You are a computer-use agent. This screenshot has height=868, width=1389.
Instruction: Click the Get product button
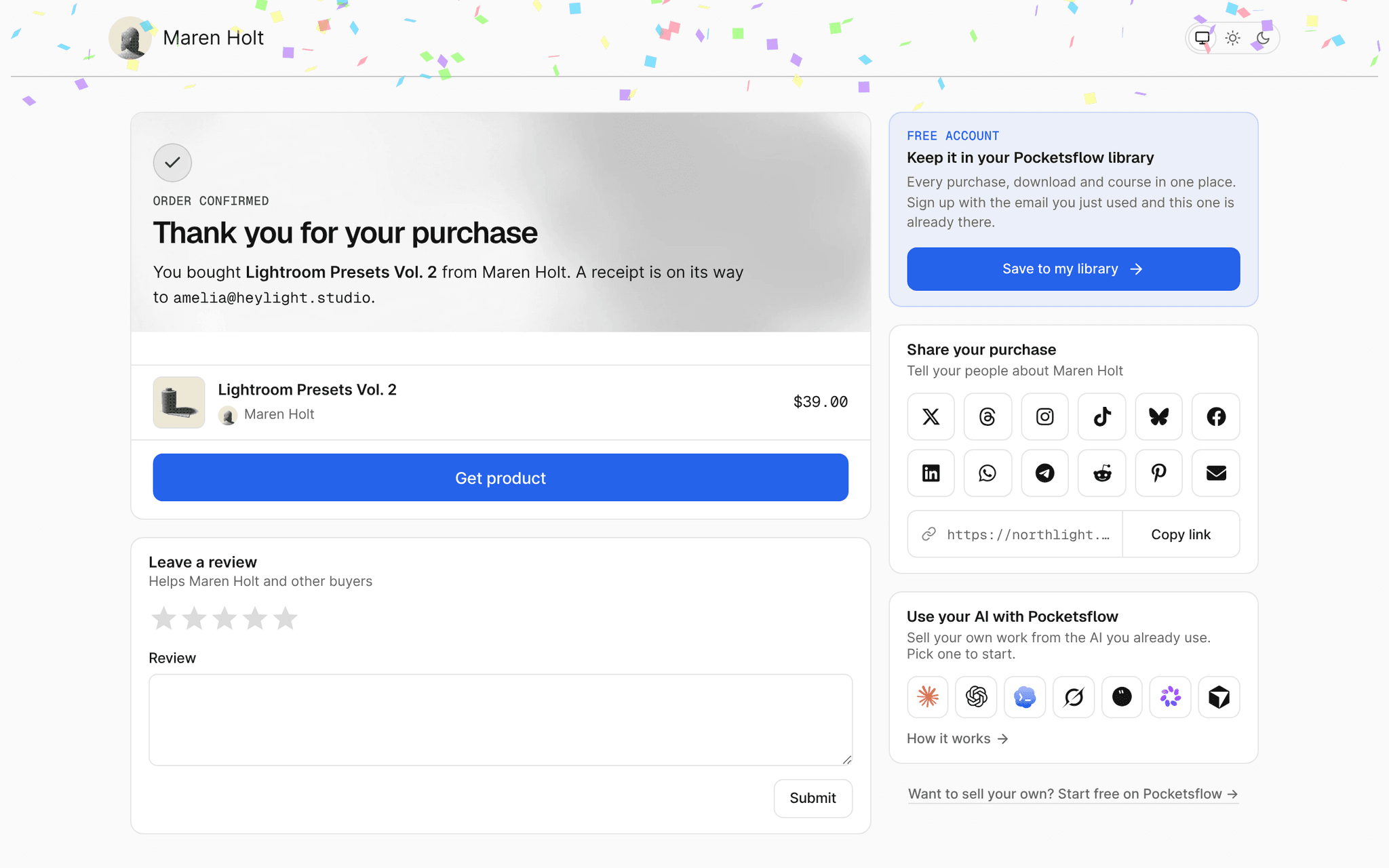click(501, 477)
